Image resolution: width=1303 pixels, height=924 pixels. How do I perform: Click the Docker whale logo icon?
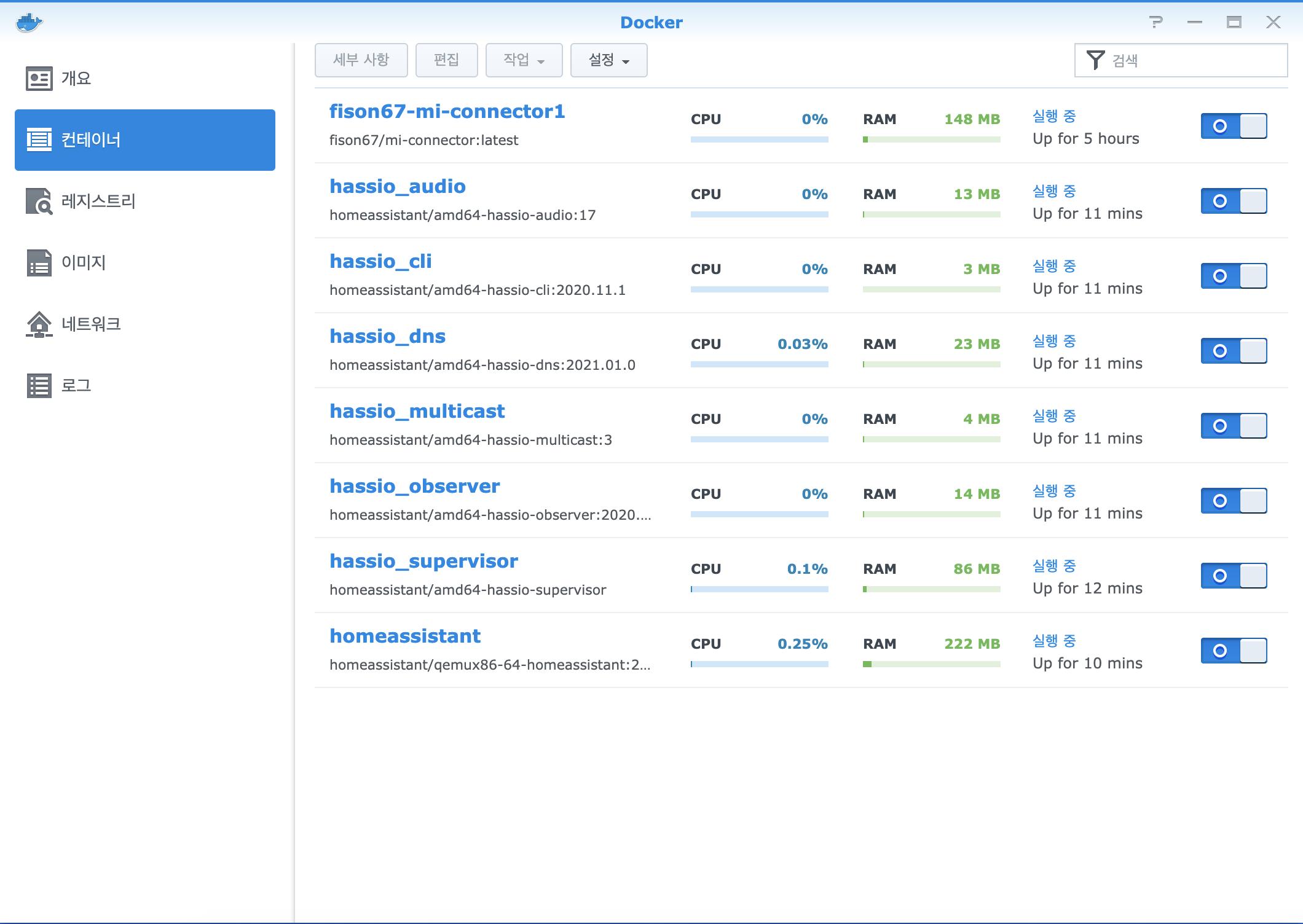pyautogui.click(x=29, y=23)
